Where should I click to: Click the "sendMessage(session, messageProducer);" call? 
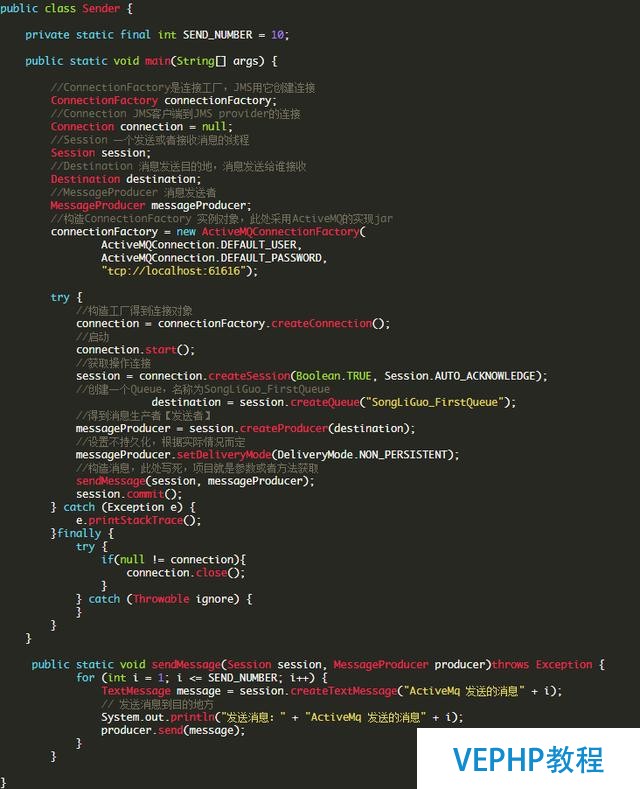point(196,481)
